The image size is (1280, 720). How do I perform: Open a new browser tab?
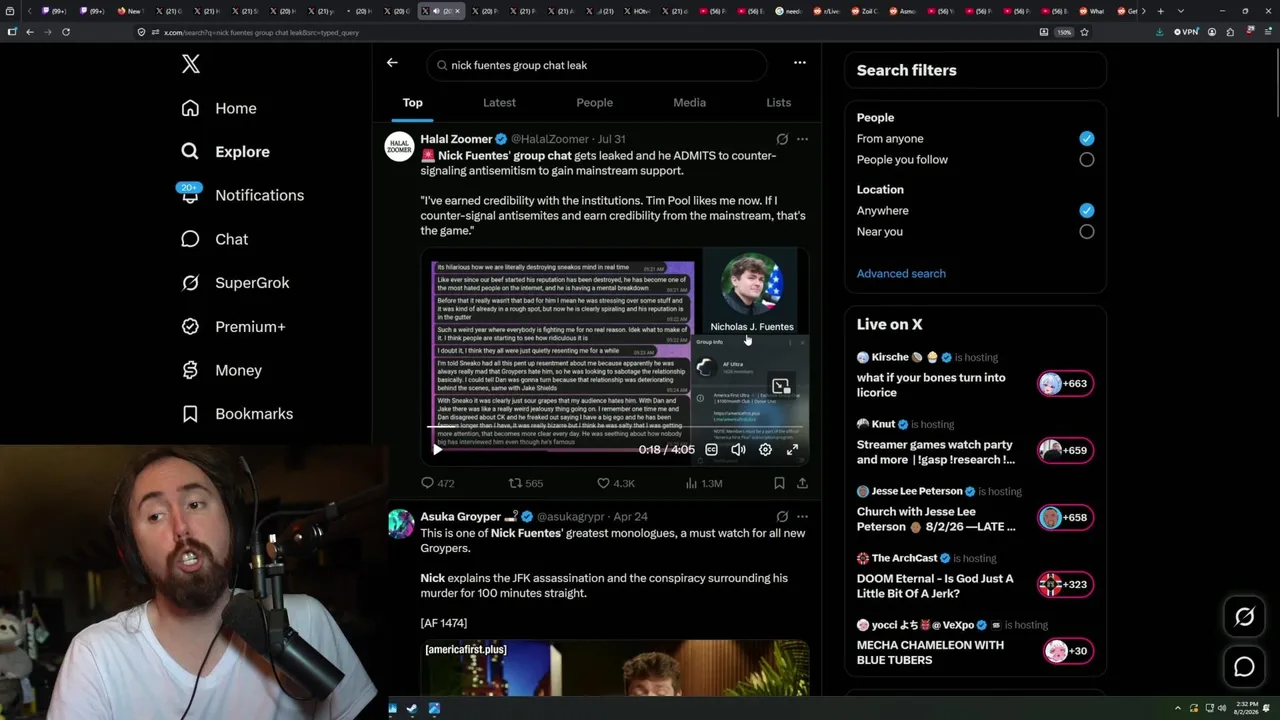click(x=1160, y=11)
